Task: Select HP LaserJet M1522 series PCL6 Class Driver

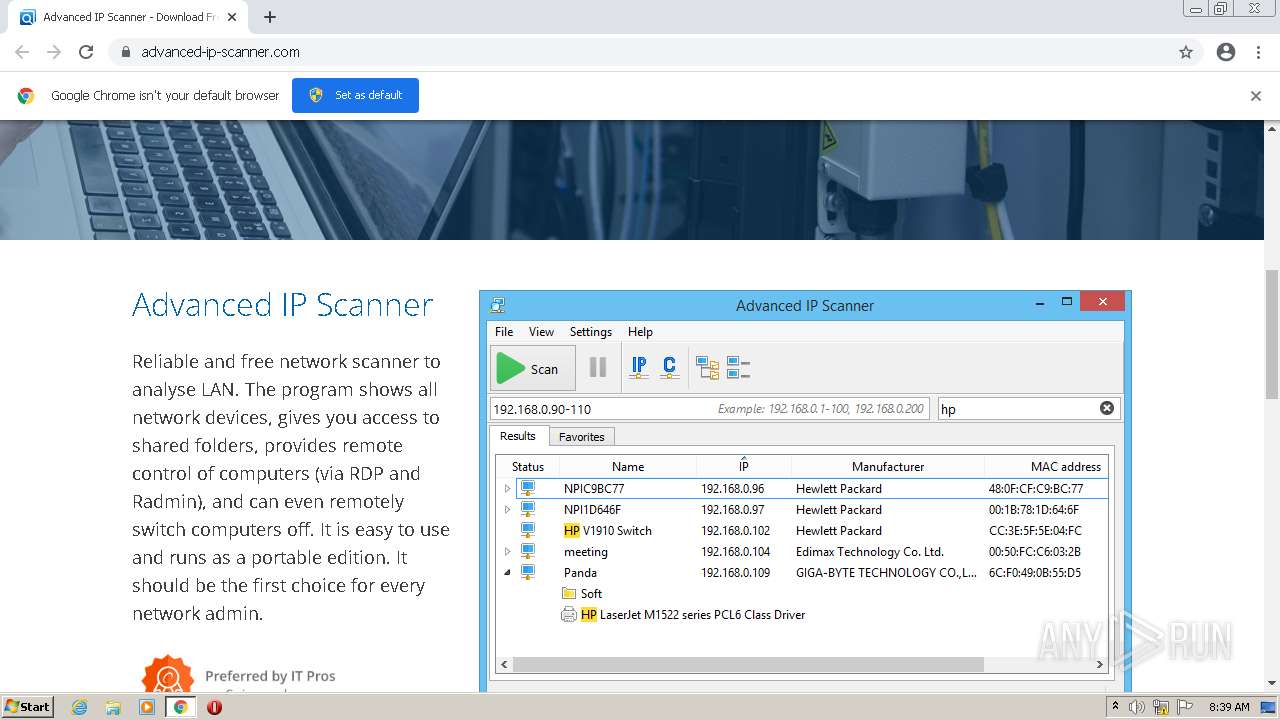Action: (693, 615)
